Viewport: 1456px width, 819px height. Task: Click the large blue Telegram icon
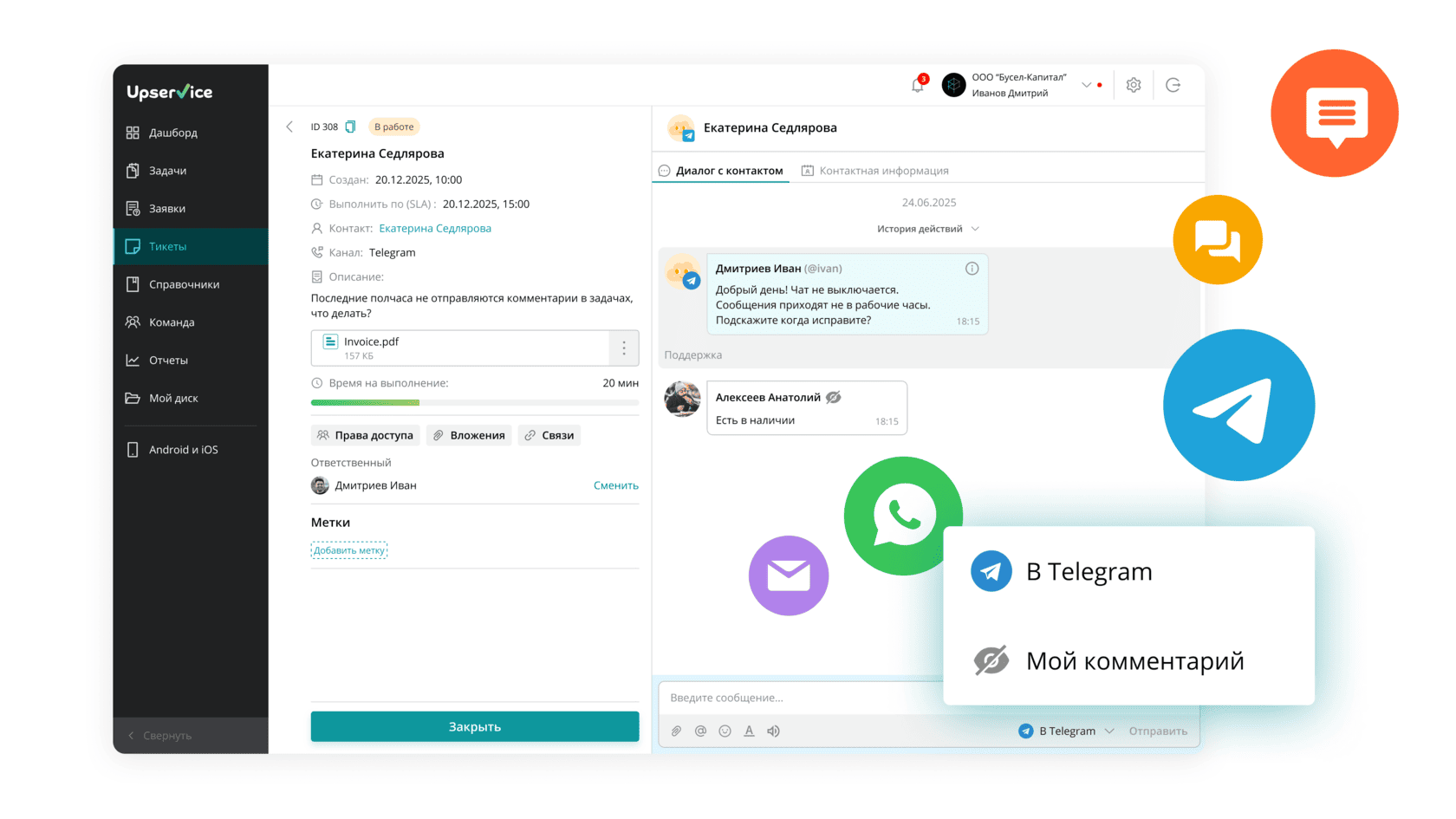(x=1239, y=405)
